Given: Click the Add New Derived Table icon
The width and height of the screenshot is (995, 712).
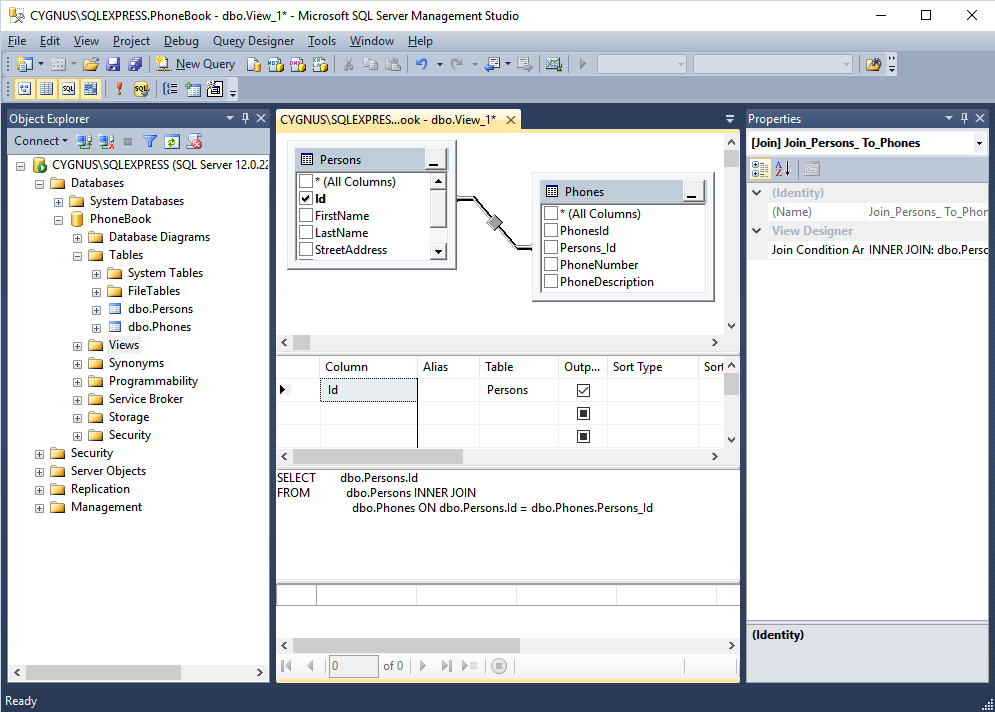Looking at the screenshot, I should (x=215, y=89).
